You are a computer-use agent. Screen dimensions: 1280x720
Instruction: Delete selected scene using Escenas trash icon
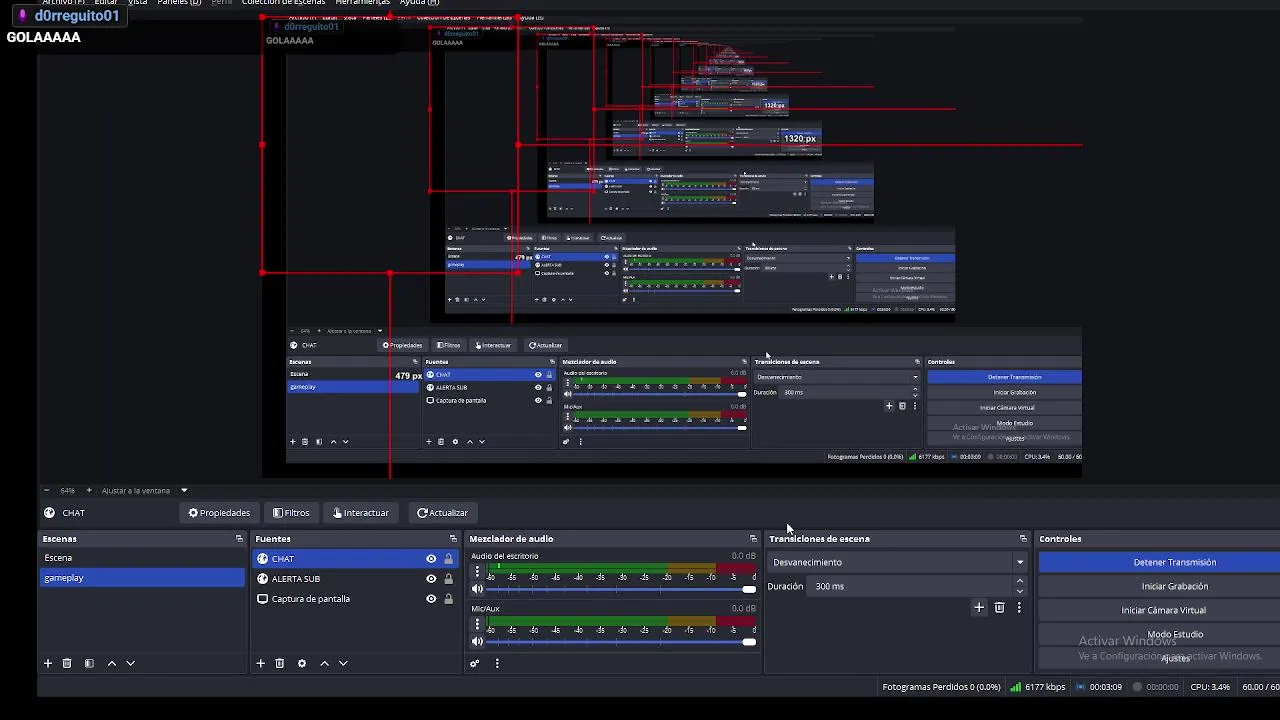(x=67, y=663)
